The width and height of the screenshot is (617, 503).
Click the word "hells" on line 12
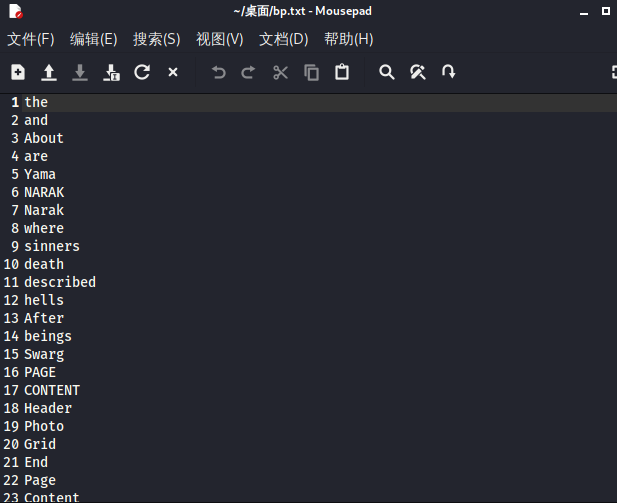click(x=44, y=300)
